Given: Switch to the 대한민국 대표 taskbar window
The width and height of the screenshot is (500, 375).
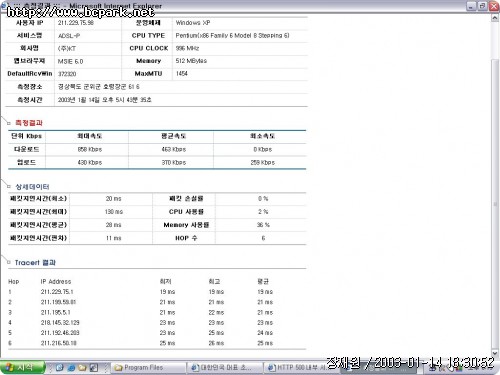Looking at the screenshot, I should pos(226,368).
